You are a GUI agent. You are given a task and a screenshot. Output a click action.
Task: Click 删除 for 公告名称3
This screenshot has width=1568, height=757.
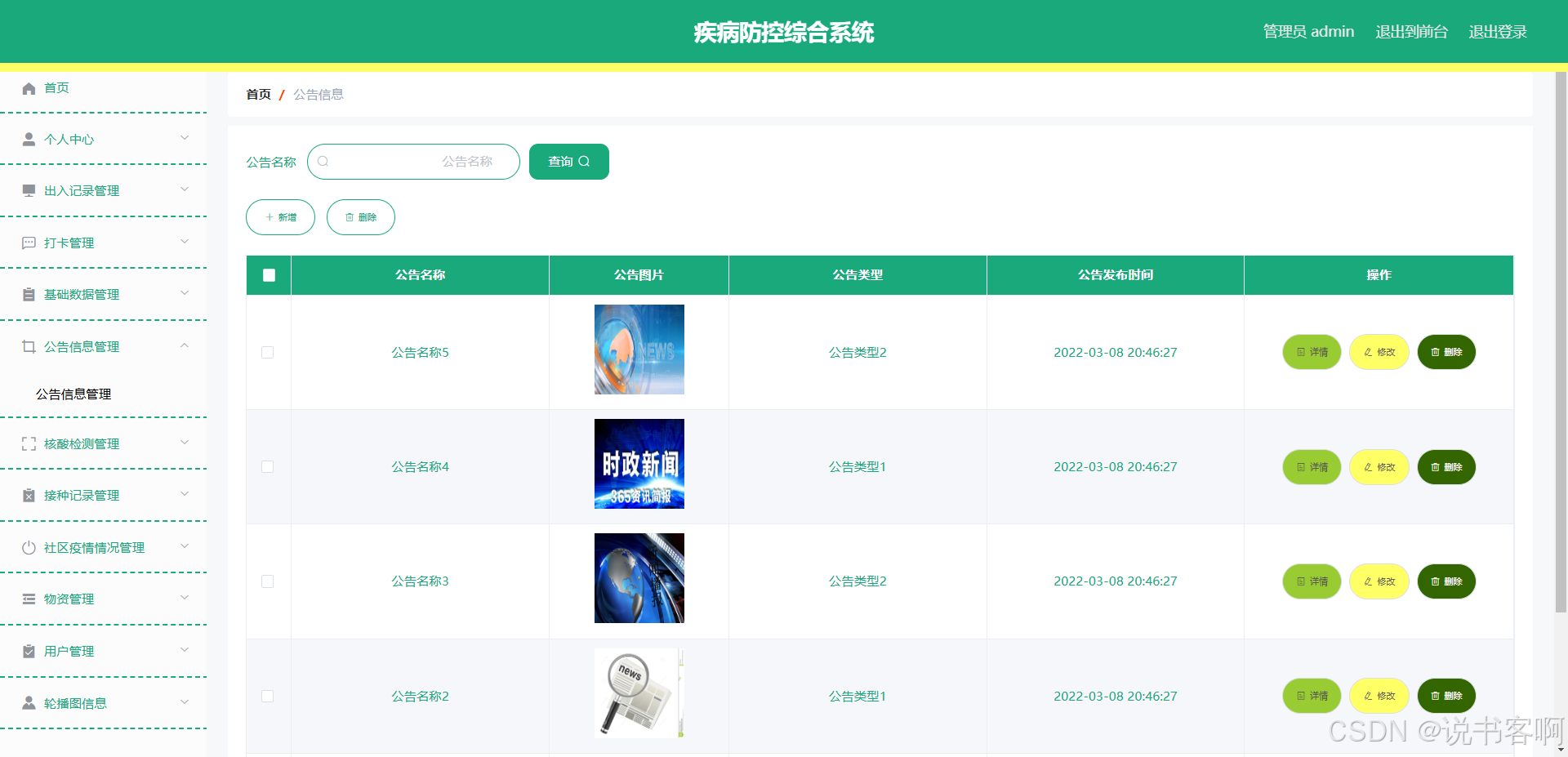pyautogui.click(x=1446, y=581)
